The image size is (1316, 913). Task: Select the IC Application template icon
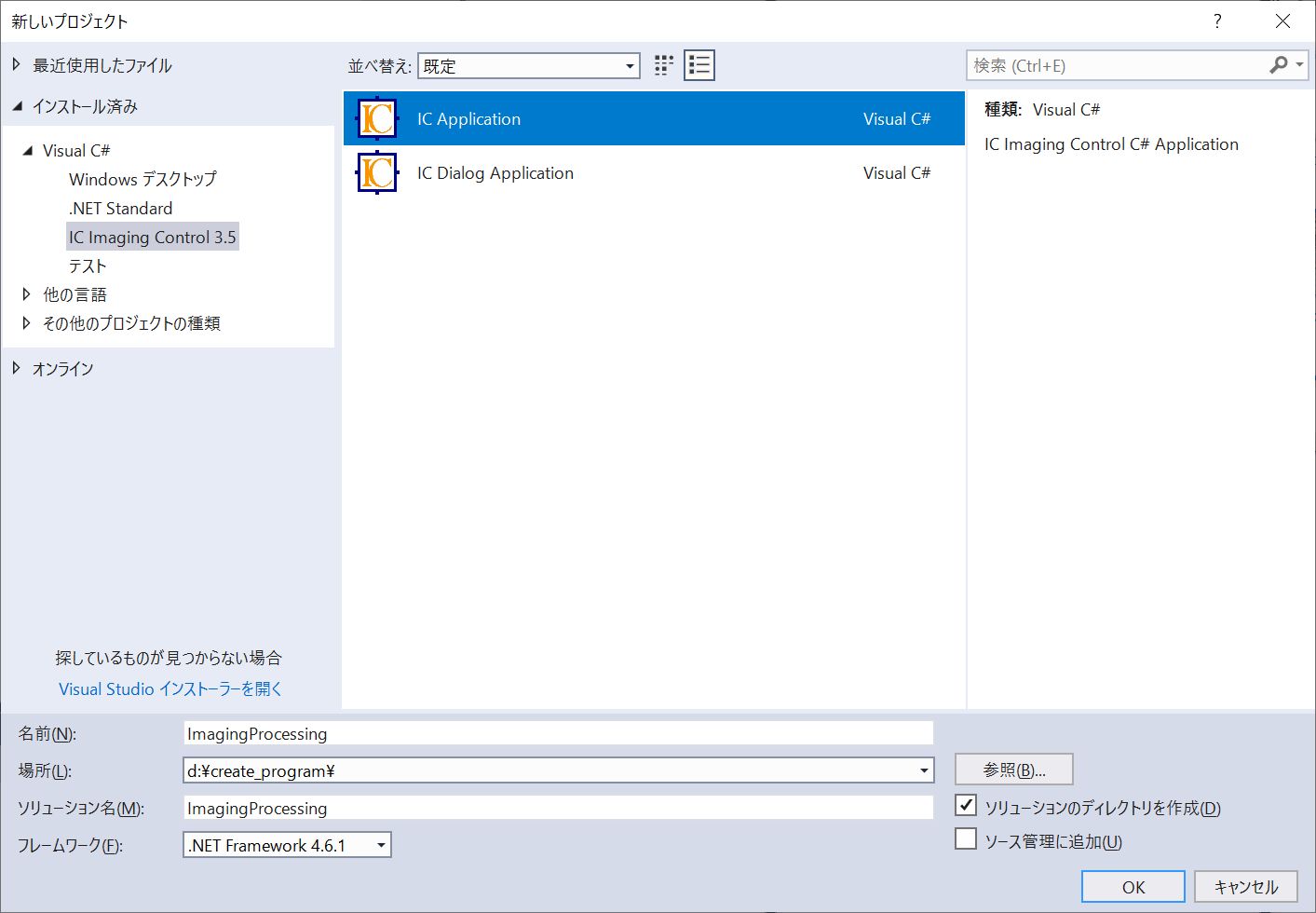(x=377, y=119)
